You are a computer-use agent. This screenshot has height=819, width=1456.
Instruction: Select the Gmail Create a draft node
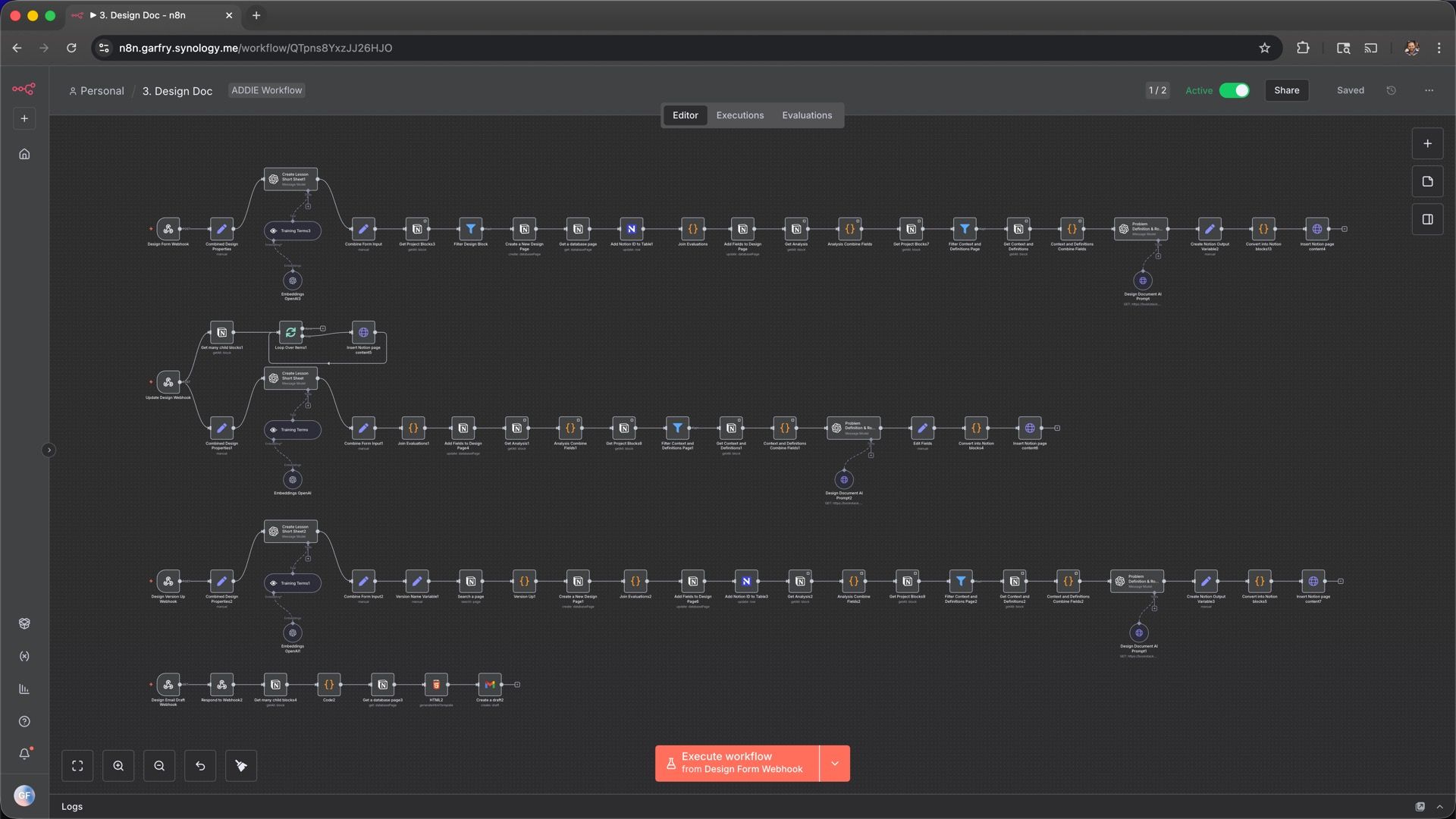(x=490, y=685)
